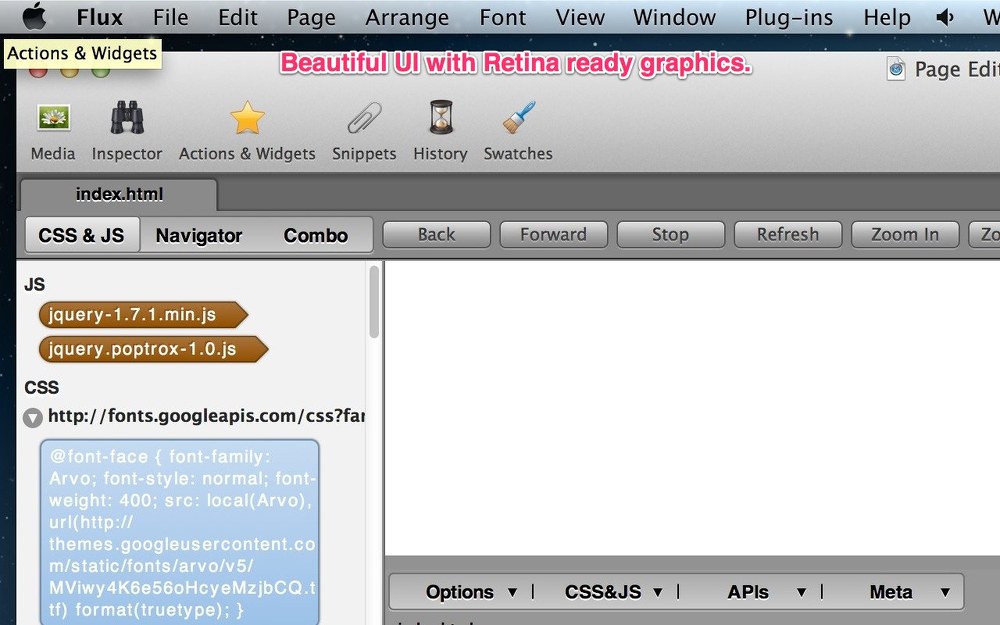Image resolution: width=1000 pixels, height=625 pixels.
Task: Open Actions & Widgets star icon
Action: coord(247,118)
